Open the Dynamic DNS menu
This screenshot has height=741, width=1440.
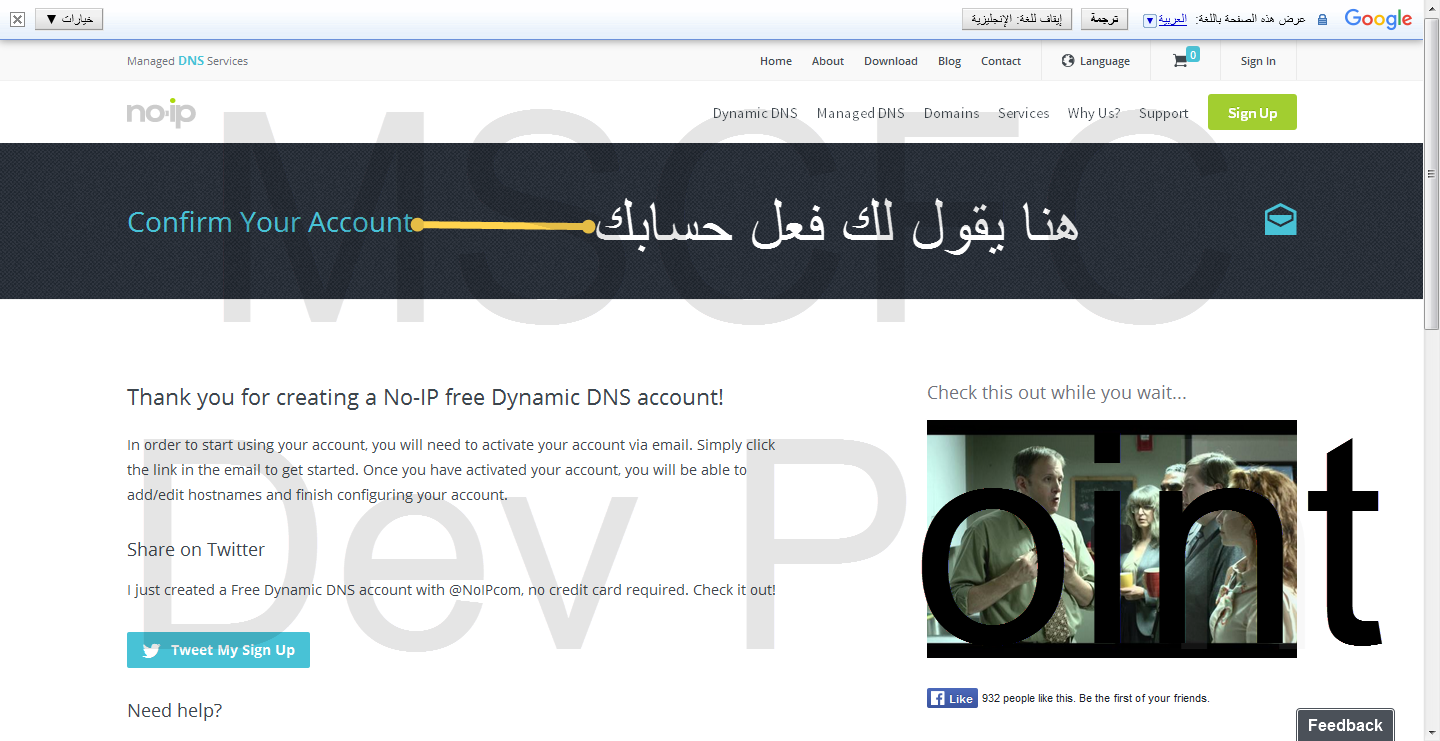pyautogui.click(x=755, y=113)
